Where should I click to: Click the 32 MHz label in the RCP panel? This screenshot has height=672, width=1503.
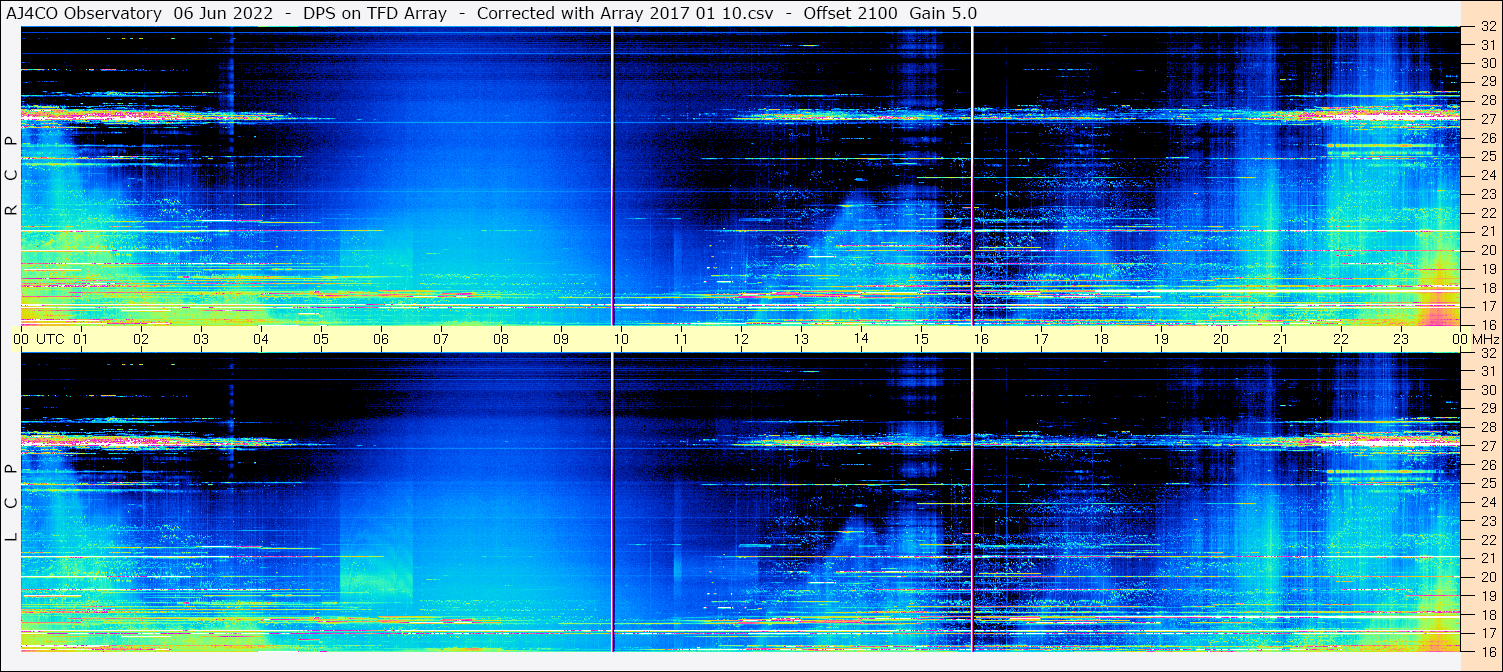point(1487,27)
